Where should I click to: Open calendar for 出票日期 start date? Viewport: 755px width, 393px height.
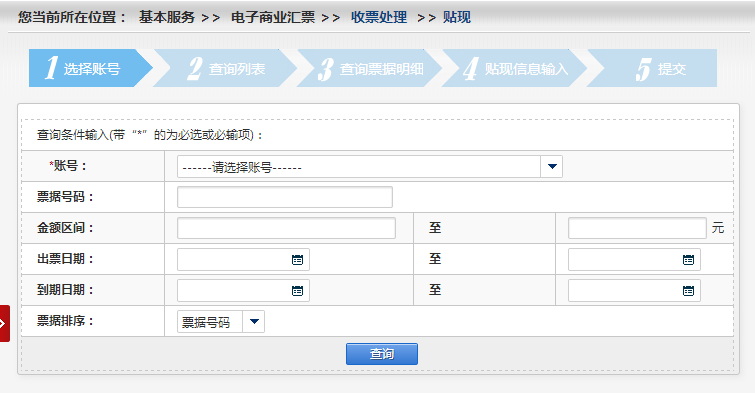[298, 260]
